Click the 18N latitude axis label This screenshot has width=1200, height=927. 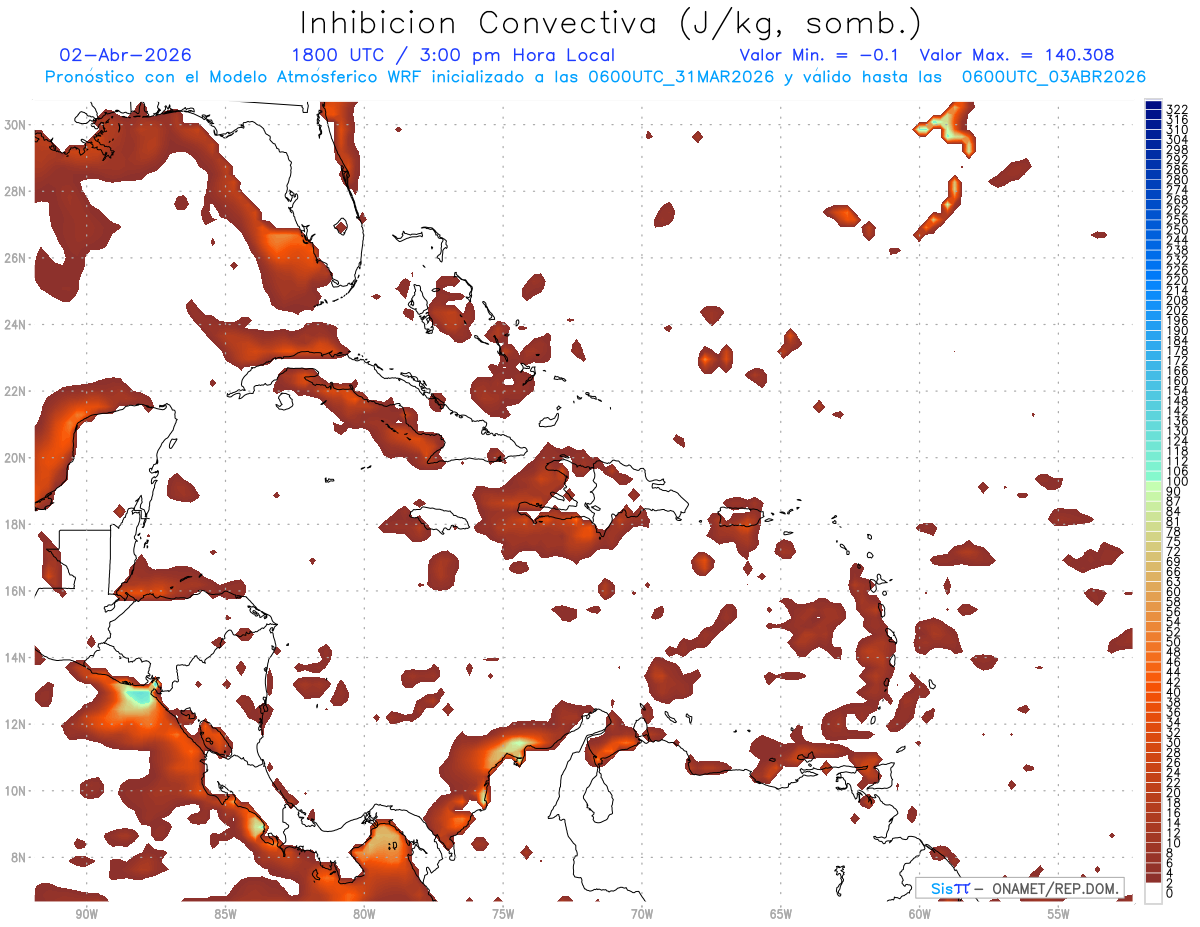pos(16,525)
